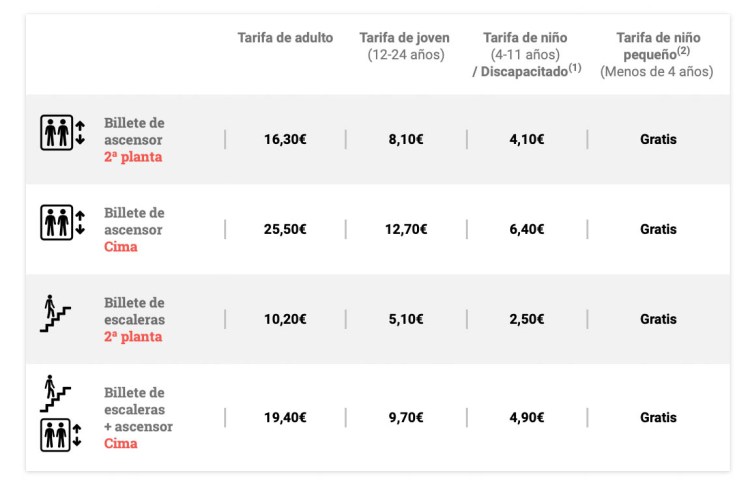
Task: Click the elevator icon in stairs + elevator row
Action: [62, 435]
